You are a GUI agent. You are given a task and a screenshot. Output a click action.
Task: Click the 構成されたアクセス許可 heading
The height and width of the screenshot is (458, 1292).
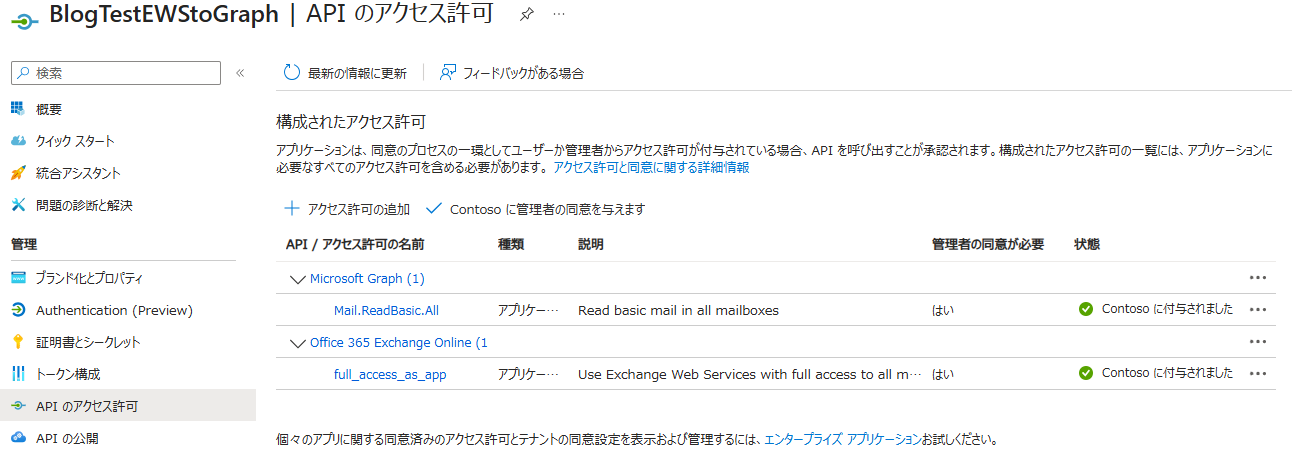click(351, 122)
